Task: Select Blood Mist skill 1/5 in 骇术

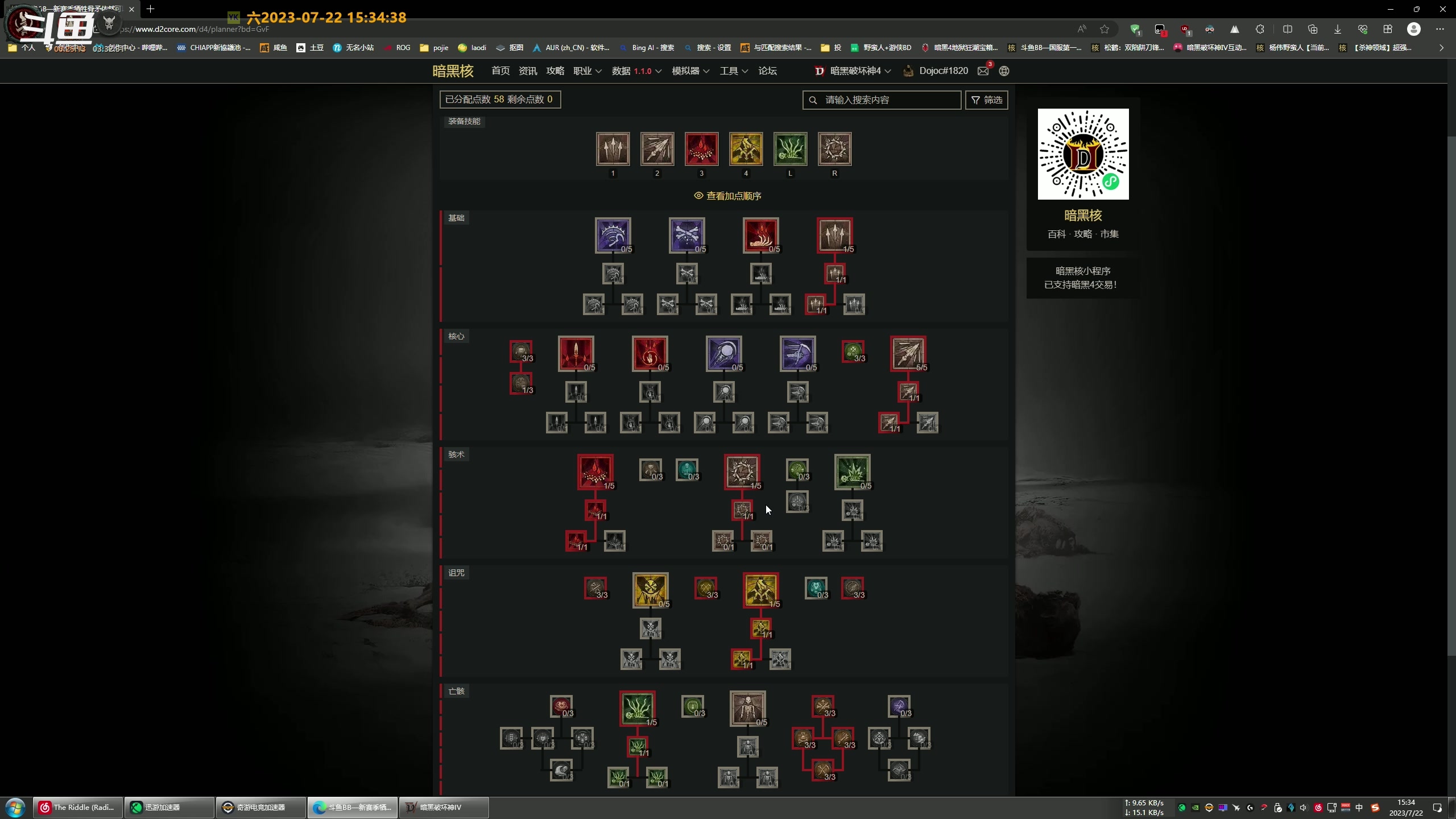Action: click(595, 471)
